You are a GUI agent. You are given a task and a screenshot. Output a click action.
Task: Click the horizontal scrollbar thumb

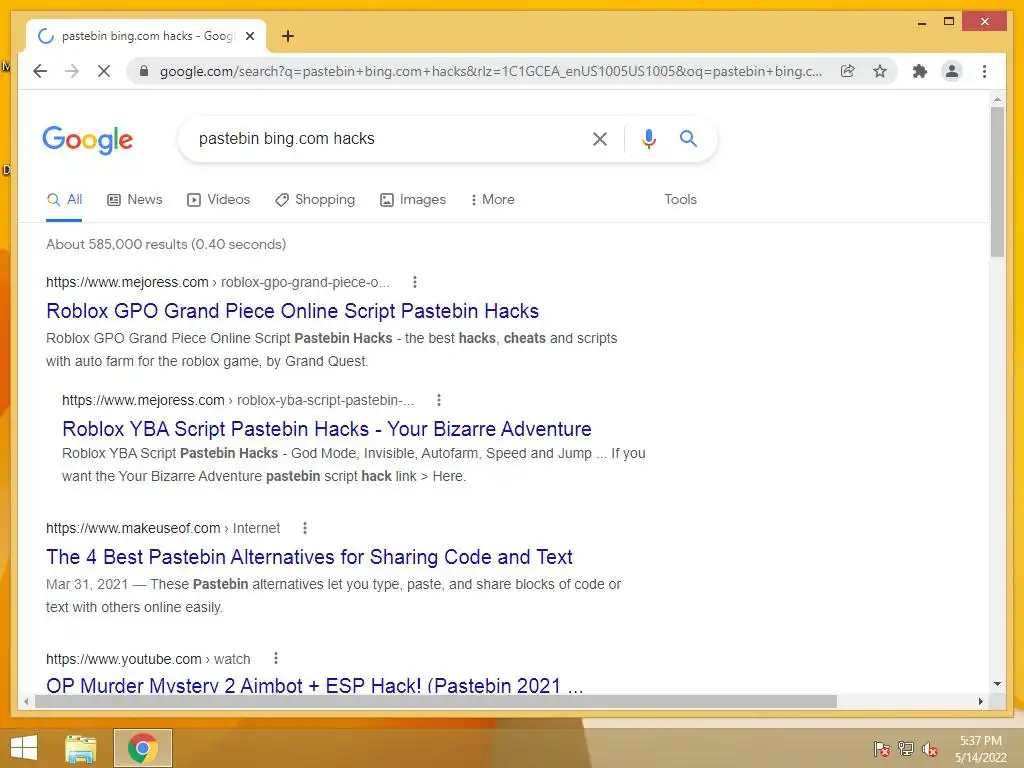point(436,701)
